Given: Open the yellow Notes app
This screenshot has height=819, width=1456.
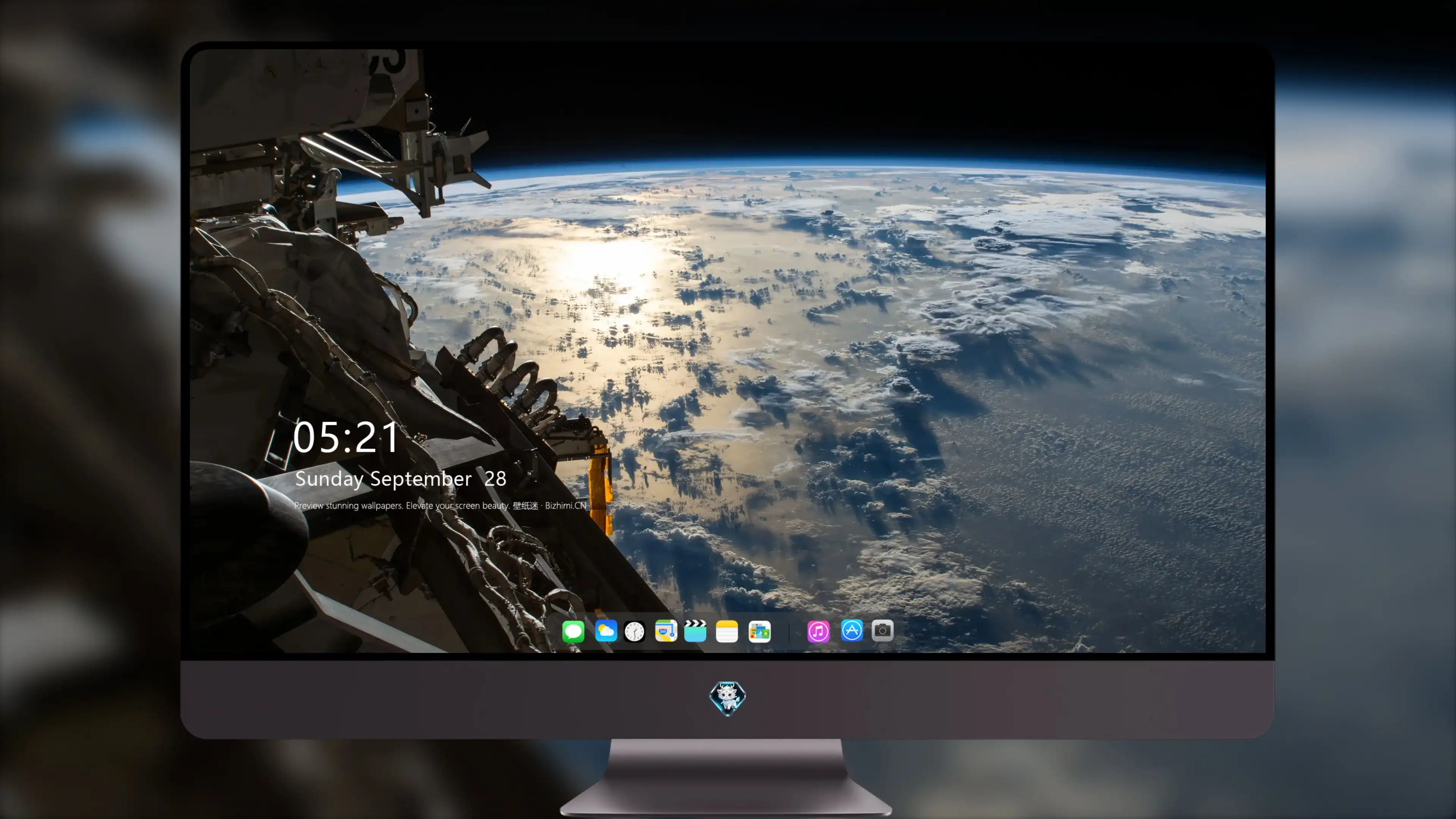Looking at the screenshot, I should (727, 631).
